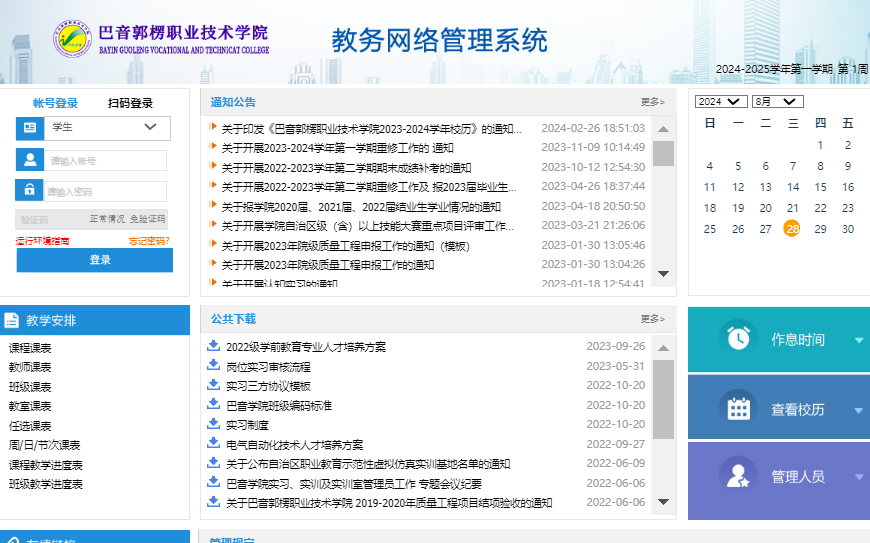Click download icon for 实习制度
Viewport: 870px width, 543px height.
(x=214, y=423)
